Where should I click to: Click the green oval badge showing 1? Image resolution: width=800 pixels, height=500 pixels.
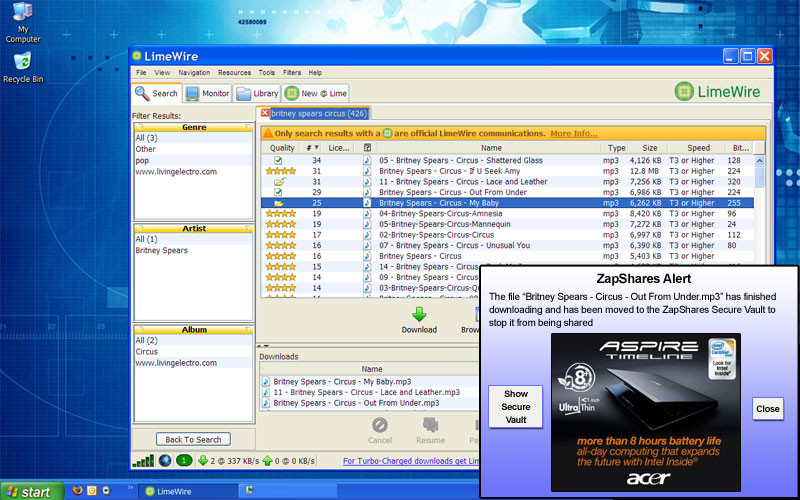pos(184,461)
